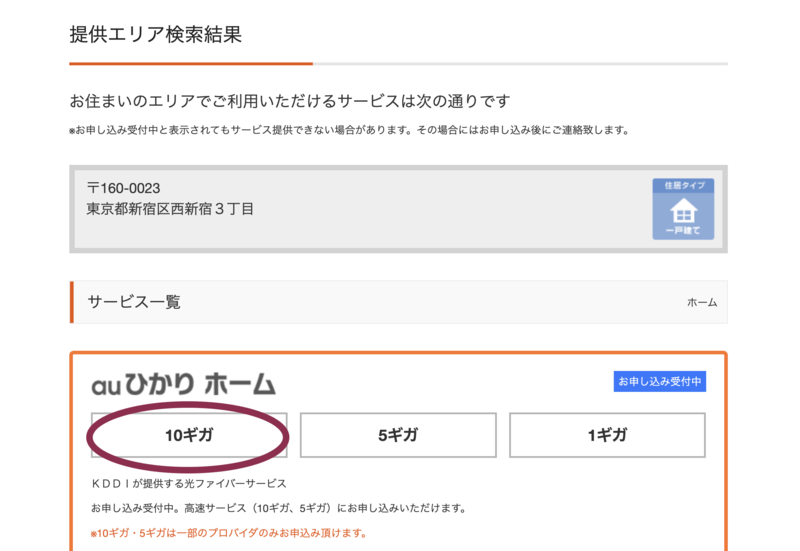Click the サービス一覧 section heading
Viewport: 800px width, 551px height.
point(134,302)
